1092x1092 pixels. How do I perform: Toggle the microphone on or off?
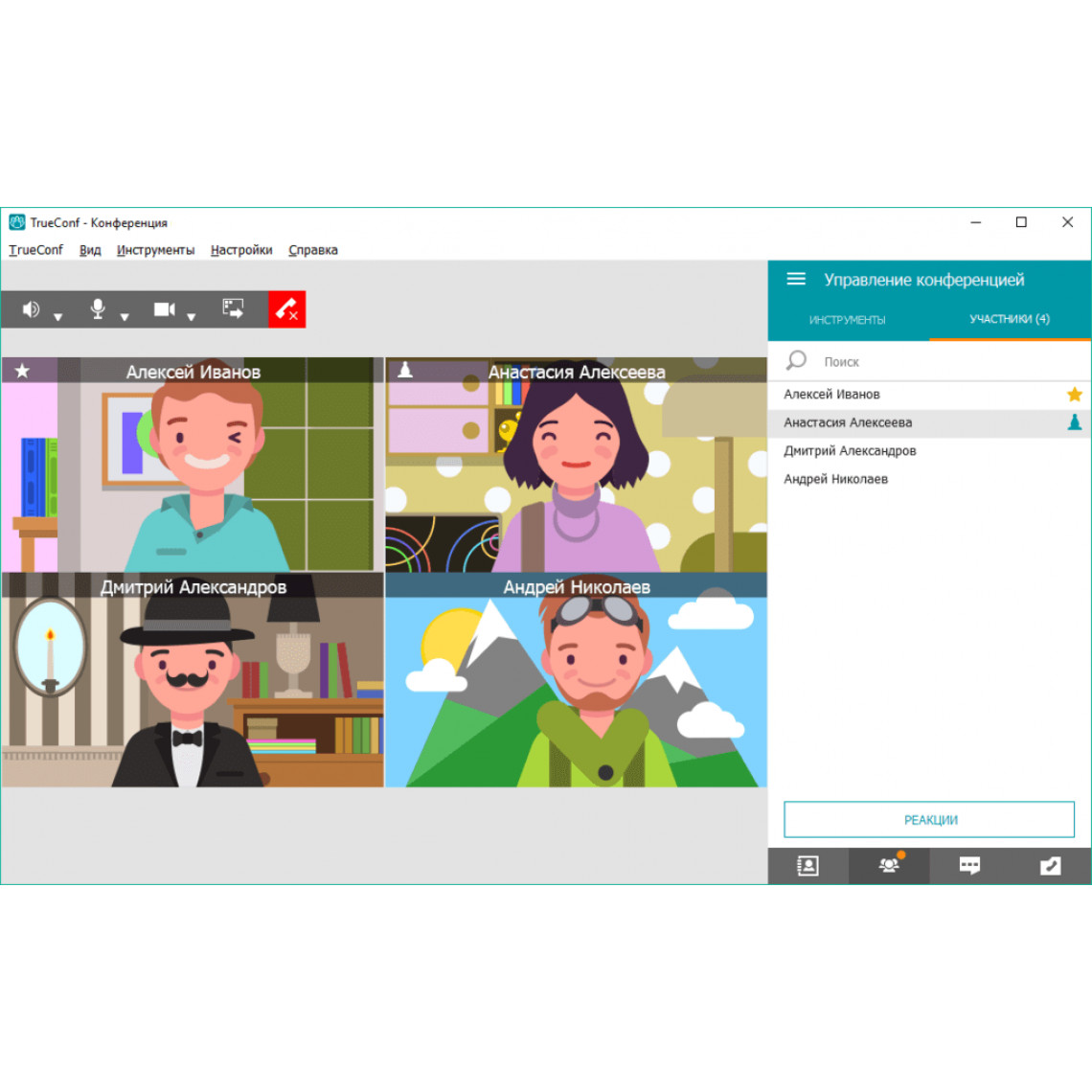(98, 309)
